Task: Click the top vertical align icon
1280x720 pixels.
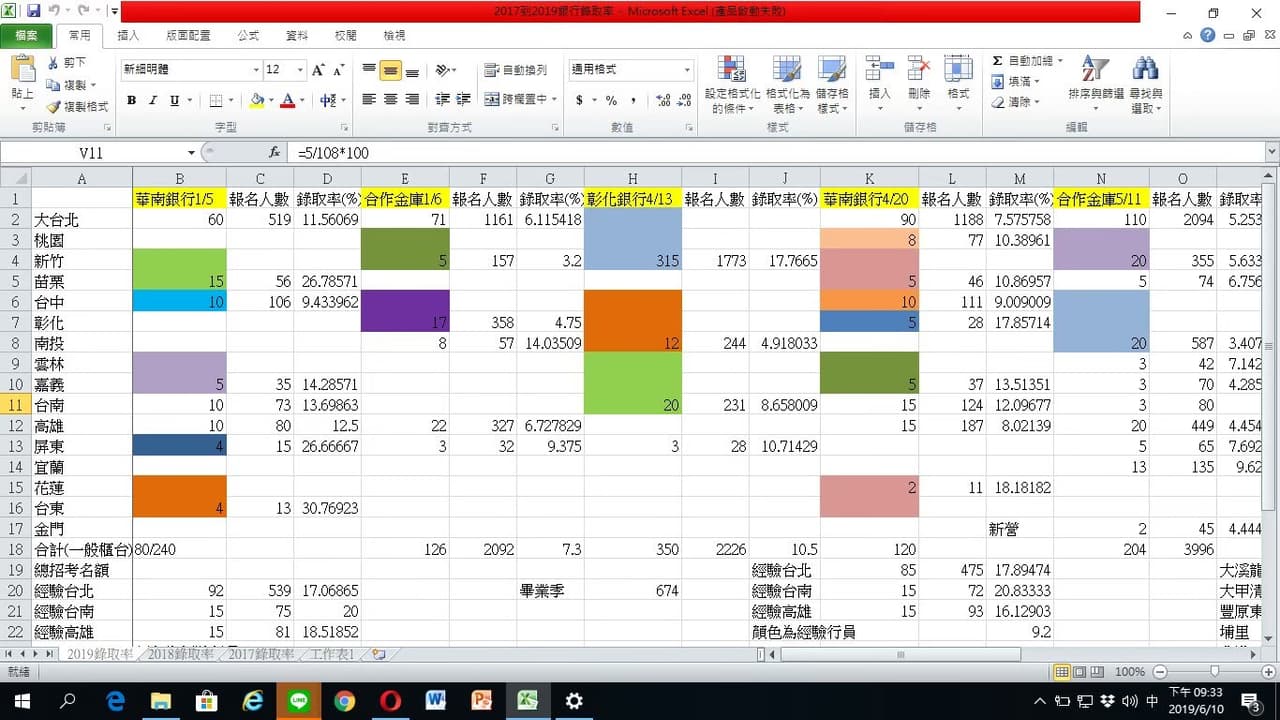Action: 369,70
